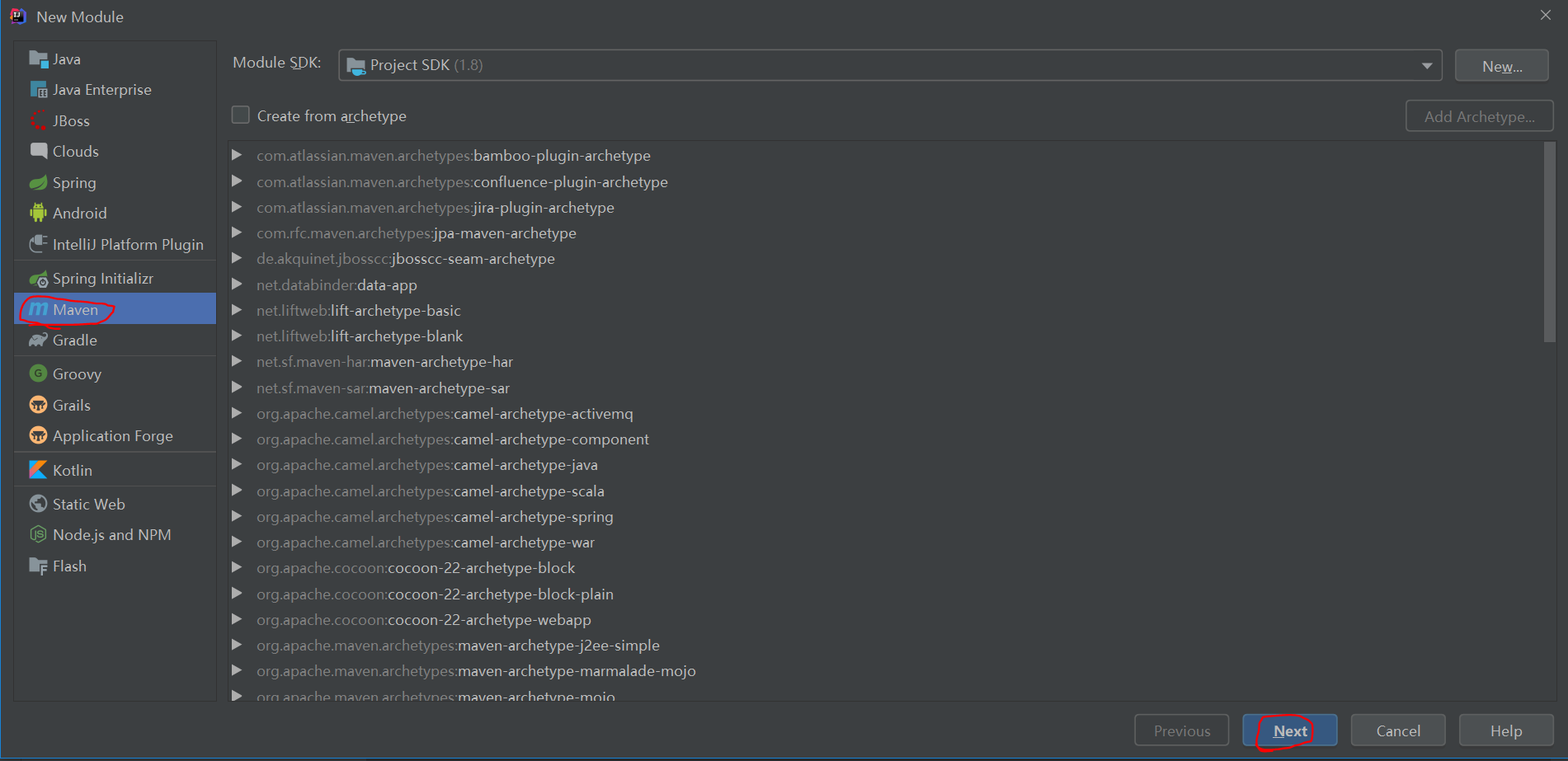Click the Kotlin logo icon

click(x=38, y=470)
